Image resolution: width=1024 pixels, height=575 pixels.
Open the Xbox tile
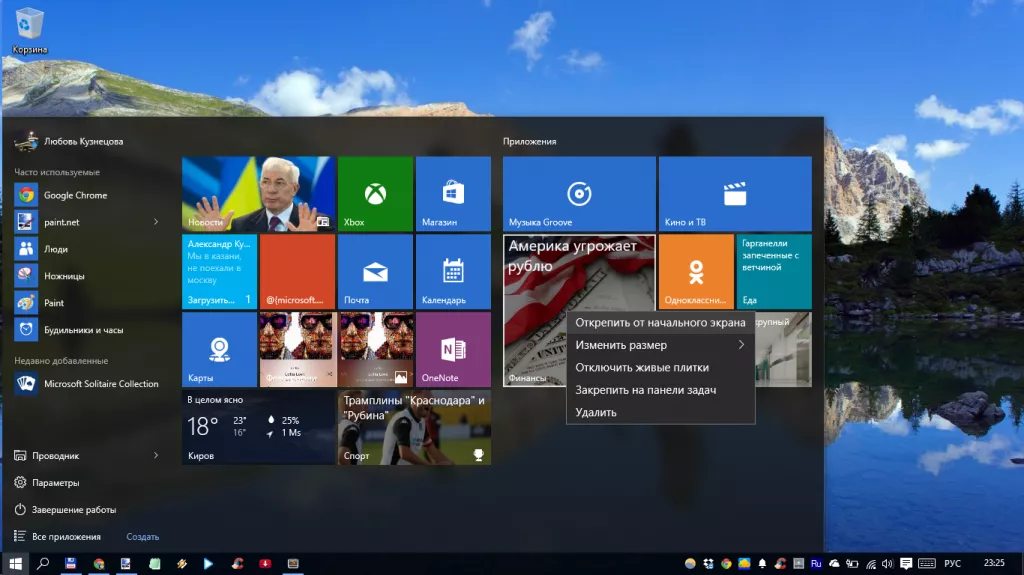(x=376, y=193)
